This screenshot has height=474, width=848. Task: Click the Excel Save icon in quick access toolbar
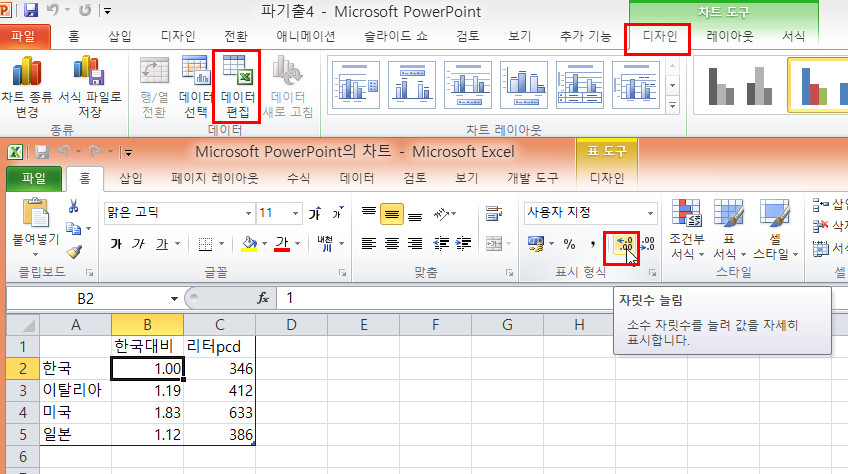(x=42, y=152)
